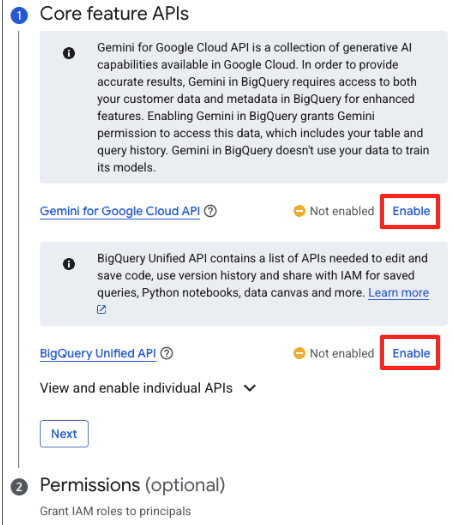454x525 pixels.
Task: Open help icon next to Gemini for Google Cloud API
Action: tap(211, 211)
